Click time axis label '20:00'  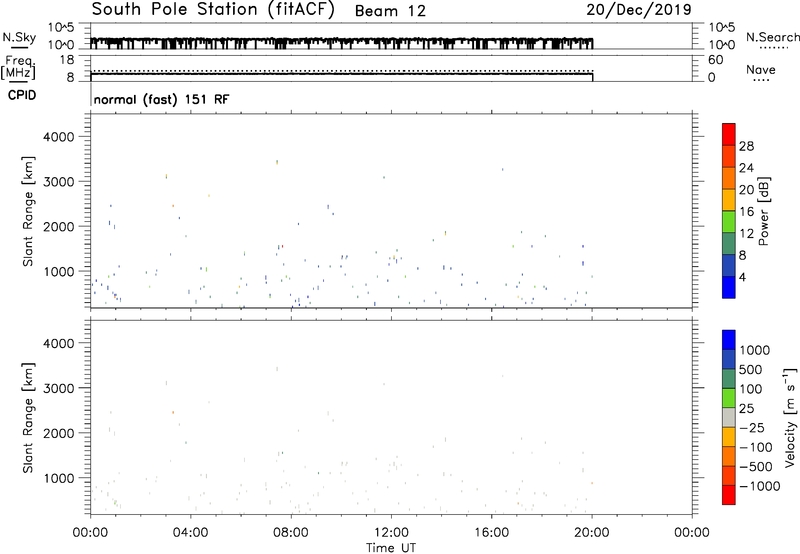592,533
